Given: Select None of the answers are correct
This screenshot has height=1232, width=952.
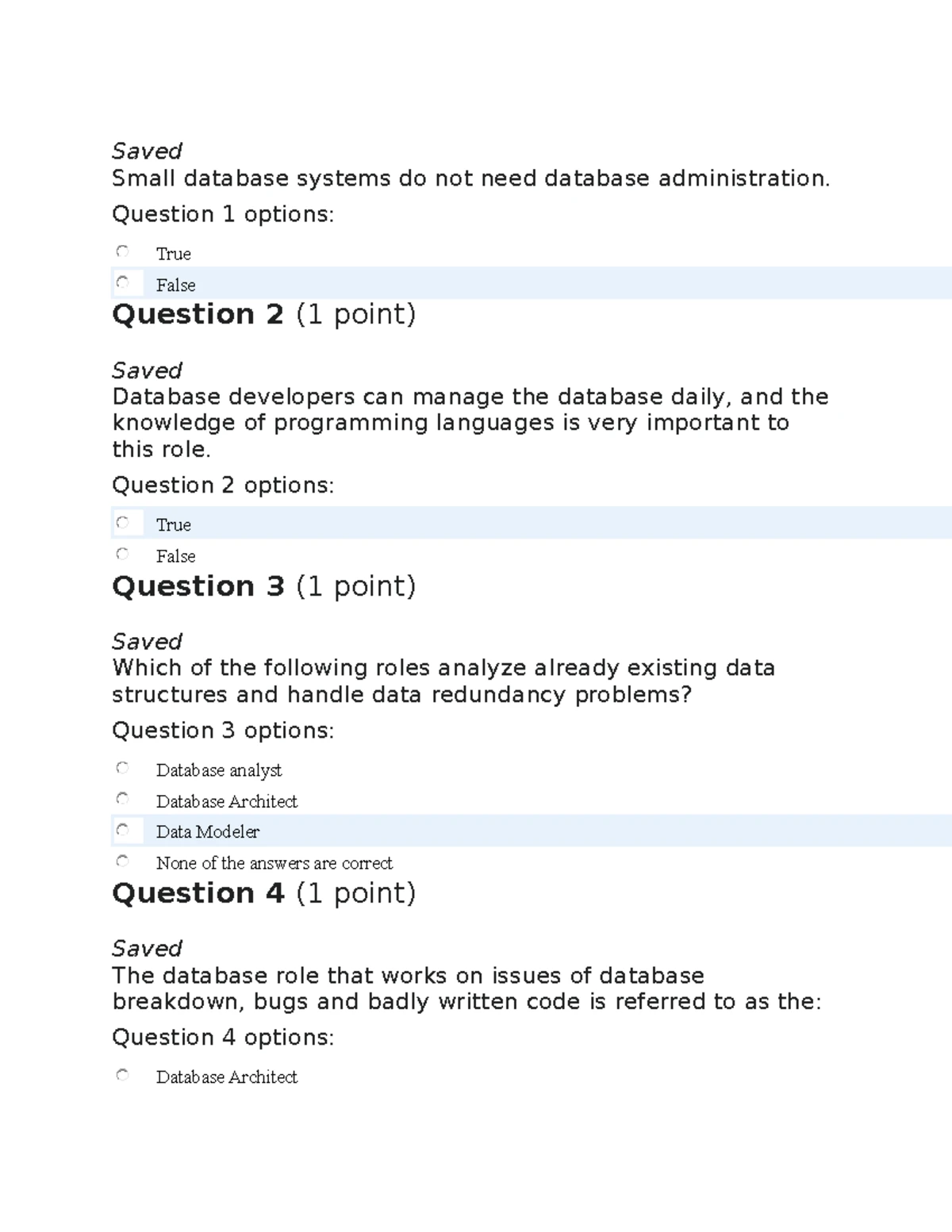Looking at the screenshot, I should 122,861.
